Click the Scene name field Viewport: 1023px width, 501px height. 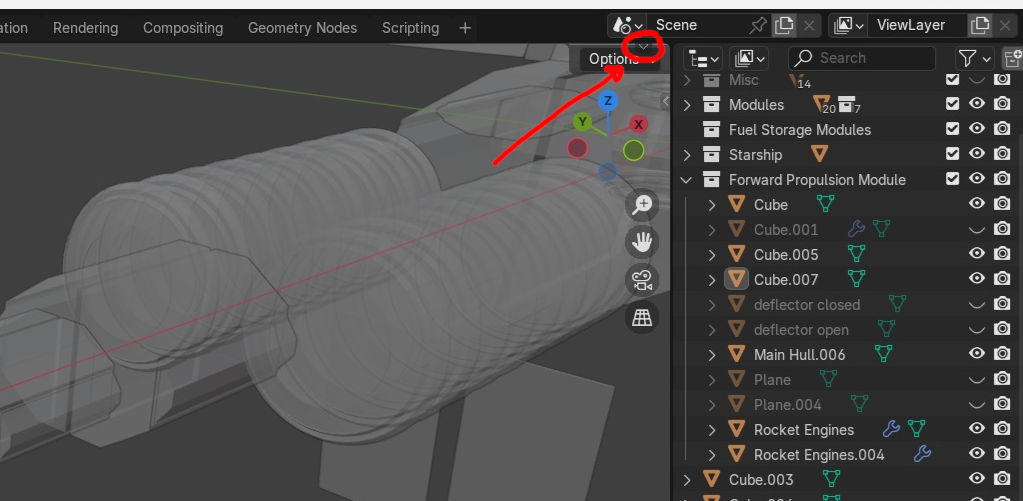[x=696, y=25]
